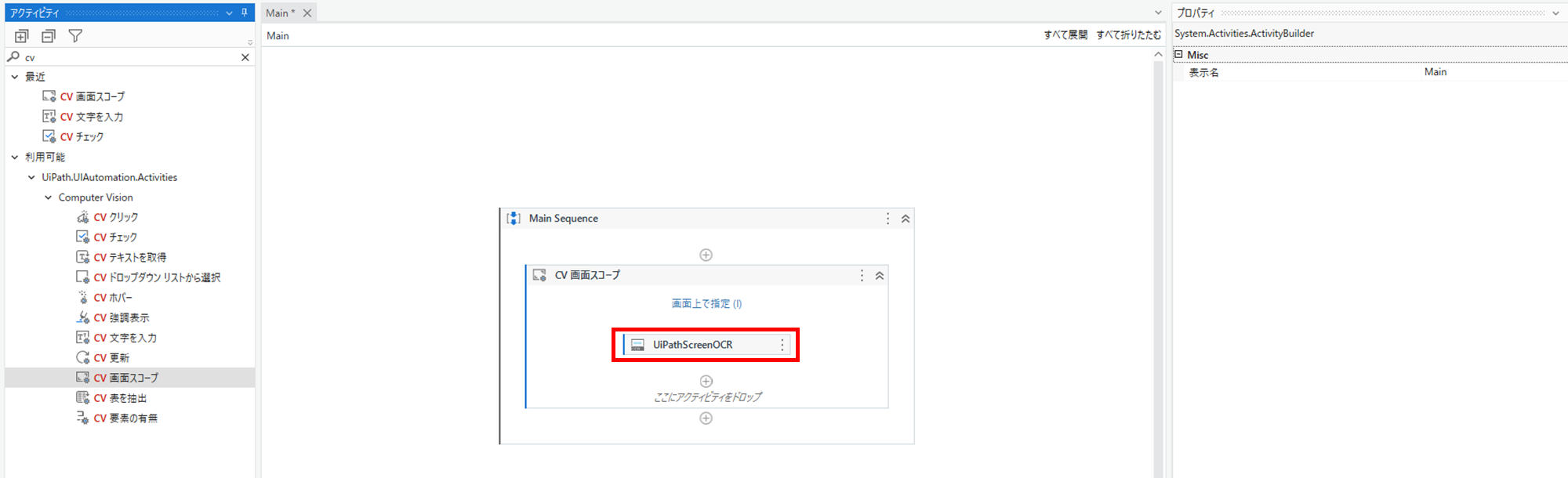Click the search magnifier icon

(13, 56)
